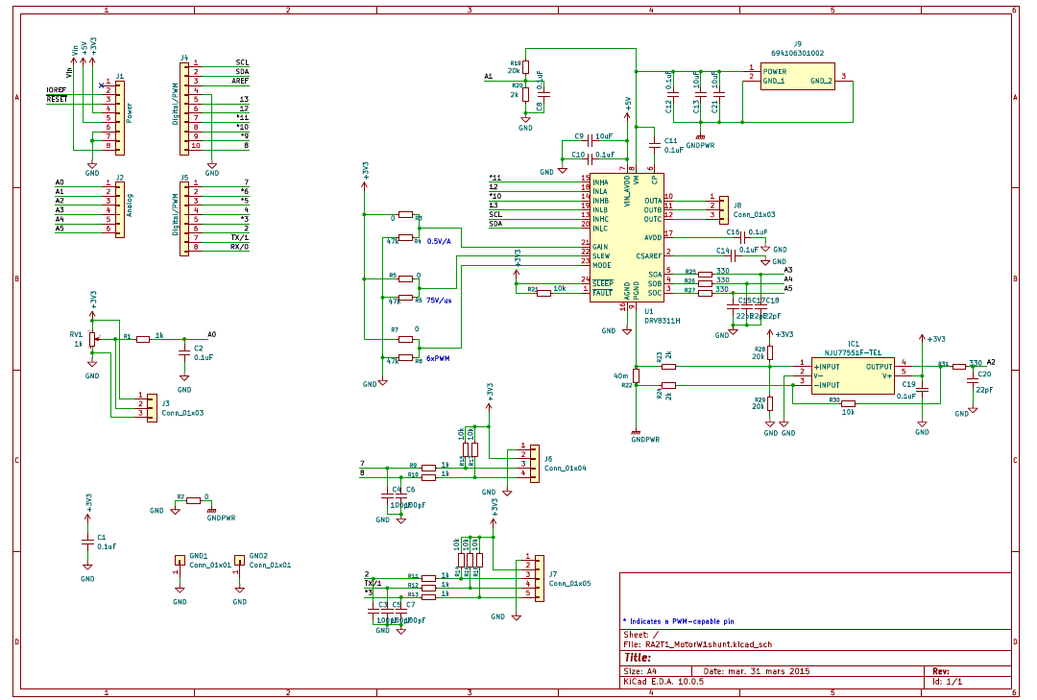Click the "0.5V/A" gain note
Viewport: 1037px width, 700px height.
[x=439, y=241]
